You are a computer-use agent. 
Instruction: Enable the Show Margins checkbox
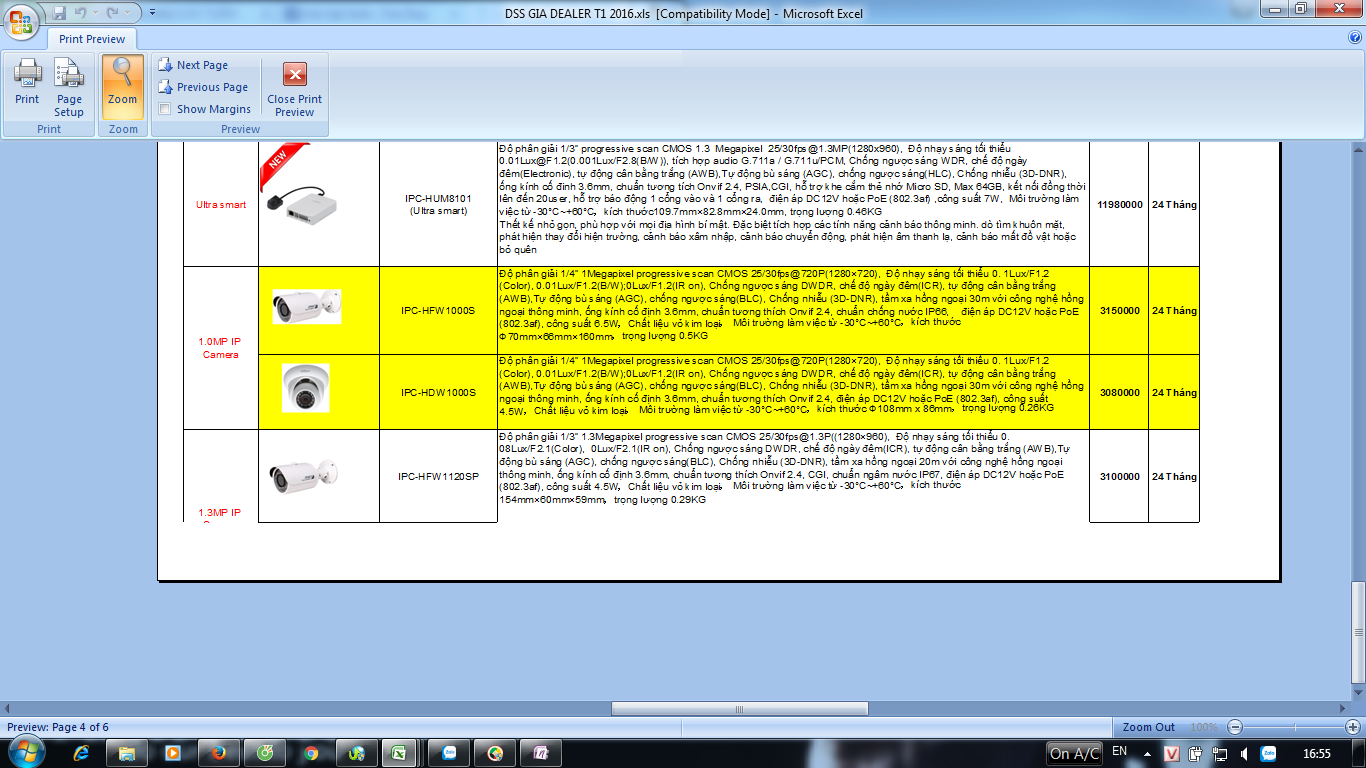pos(165,109)
